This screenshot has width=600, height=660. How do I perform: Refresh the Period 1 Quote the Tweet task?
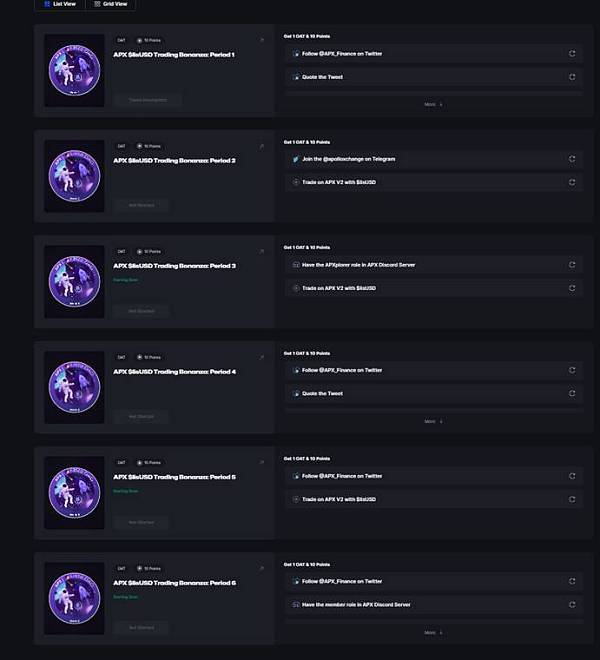(x=572, y=76)
